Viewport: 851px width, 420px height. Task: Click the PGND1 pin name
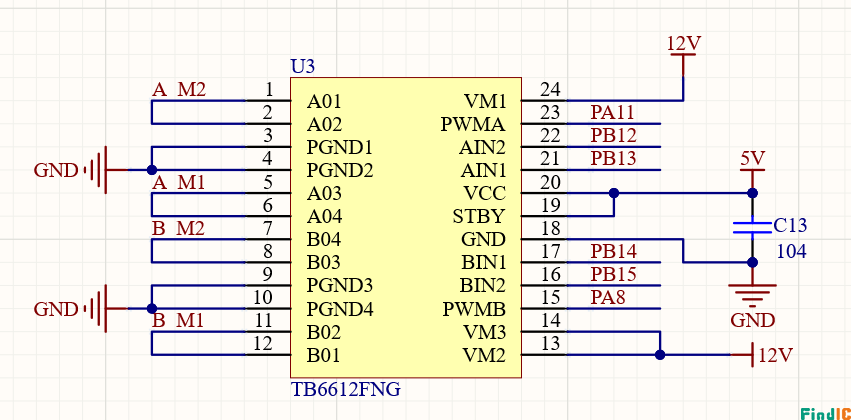pyautogui.click(x=339, y=148)
